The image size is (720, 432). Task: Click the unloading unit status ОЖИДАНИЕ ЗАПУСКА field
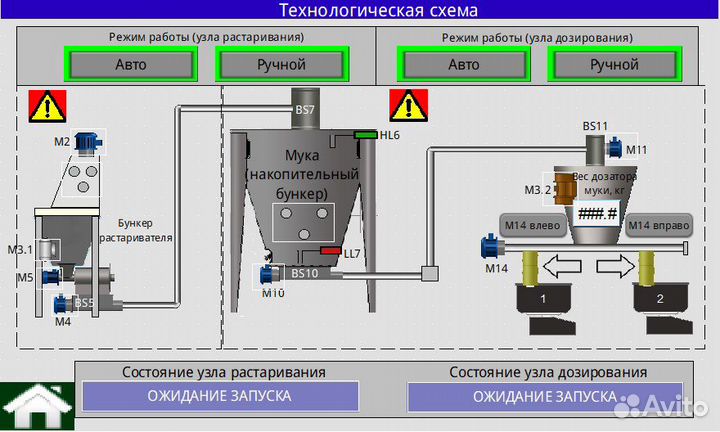click(x=220, y=396)
